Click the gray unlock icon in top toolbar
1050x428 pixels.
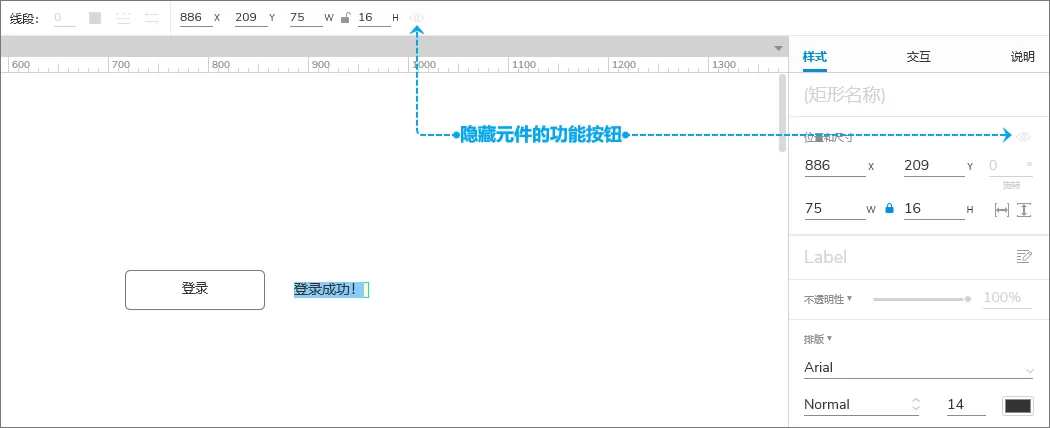(345, 18)
